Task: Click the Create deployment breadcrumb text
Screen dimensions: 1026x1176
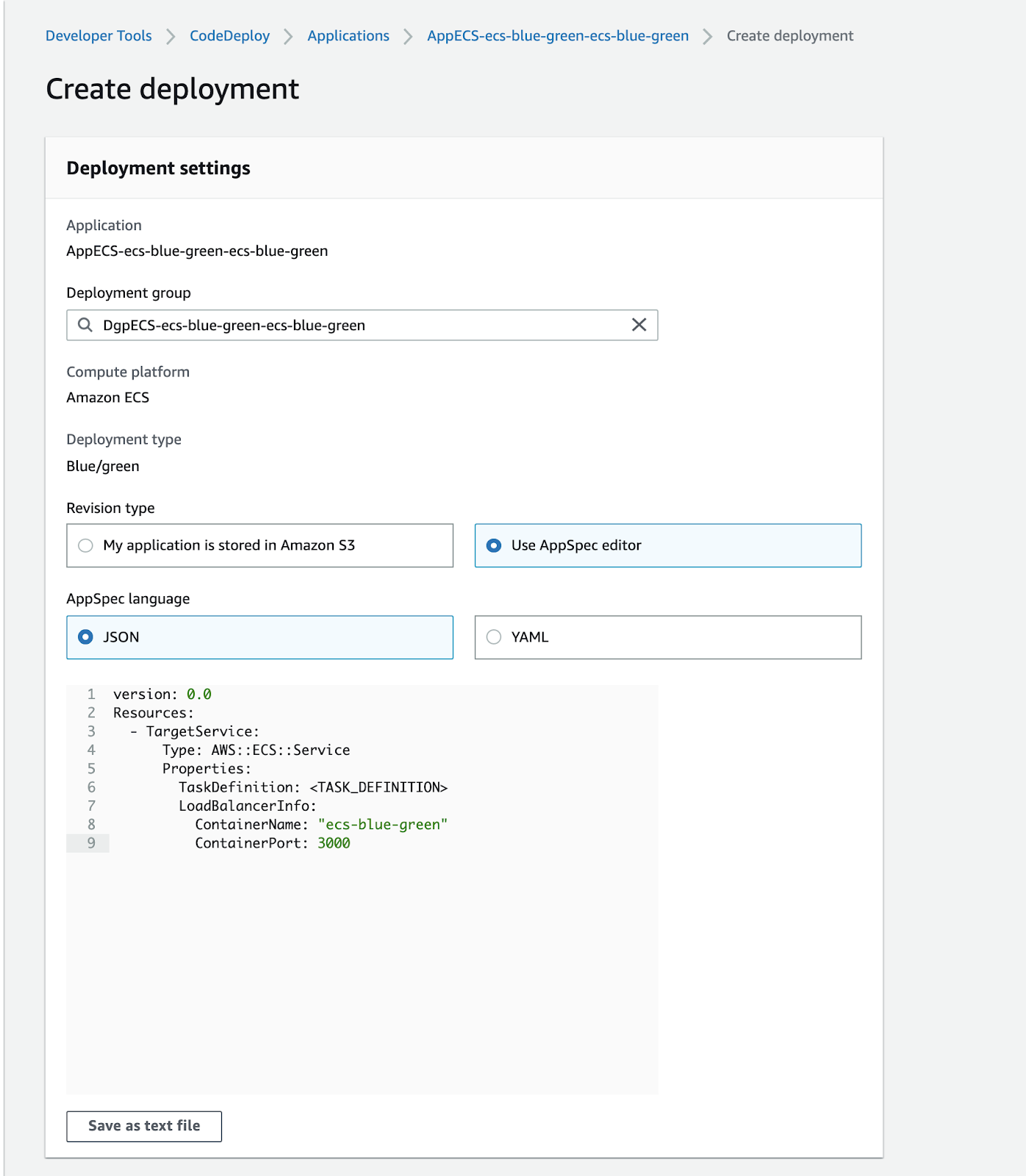Action: pos(790,36)
